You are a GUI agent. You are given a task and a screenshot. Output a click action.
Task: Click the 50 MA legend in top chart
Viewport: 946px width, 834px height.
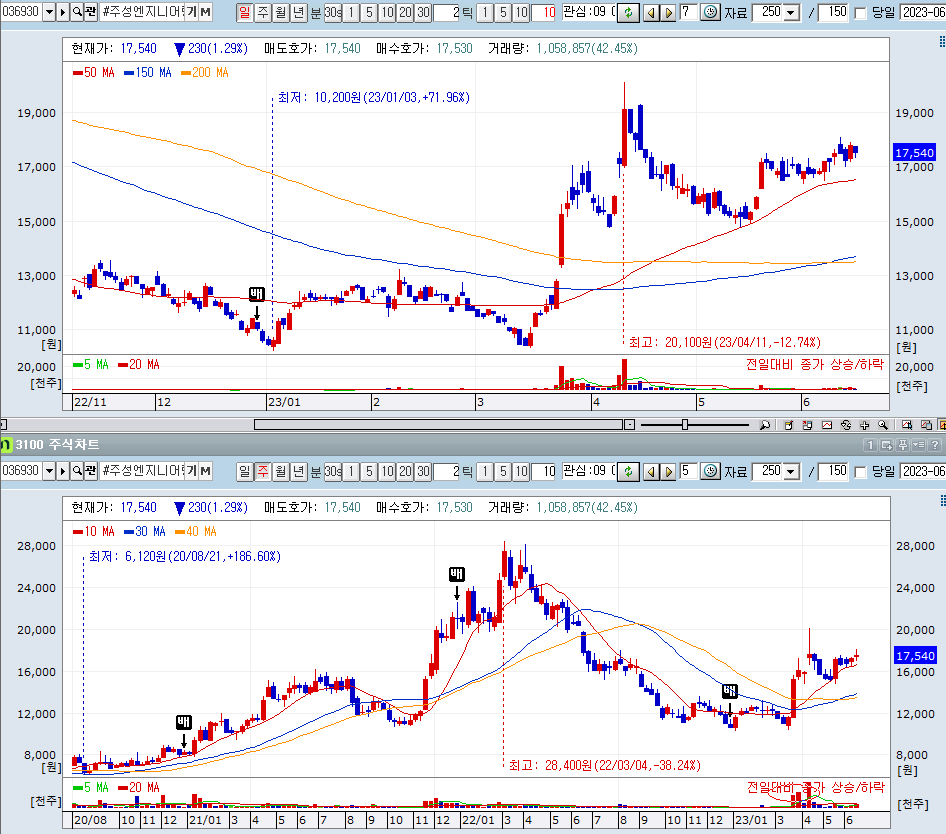[94, 72]
